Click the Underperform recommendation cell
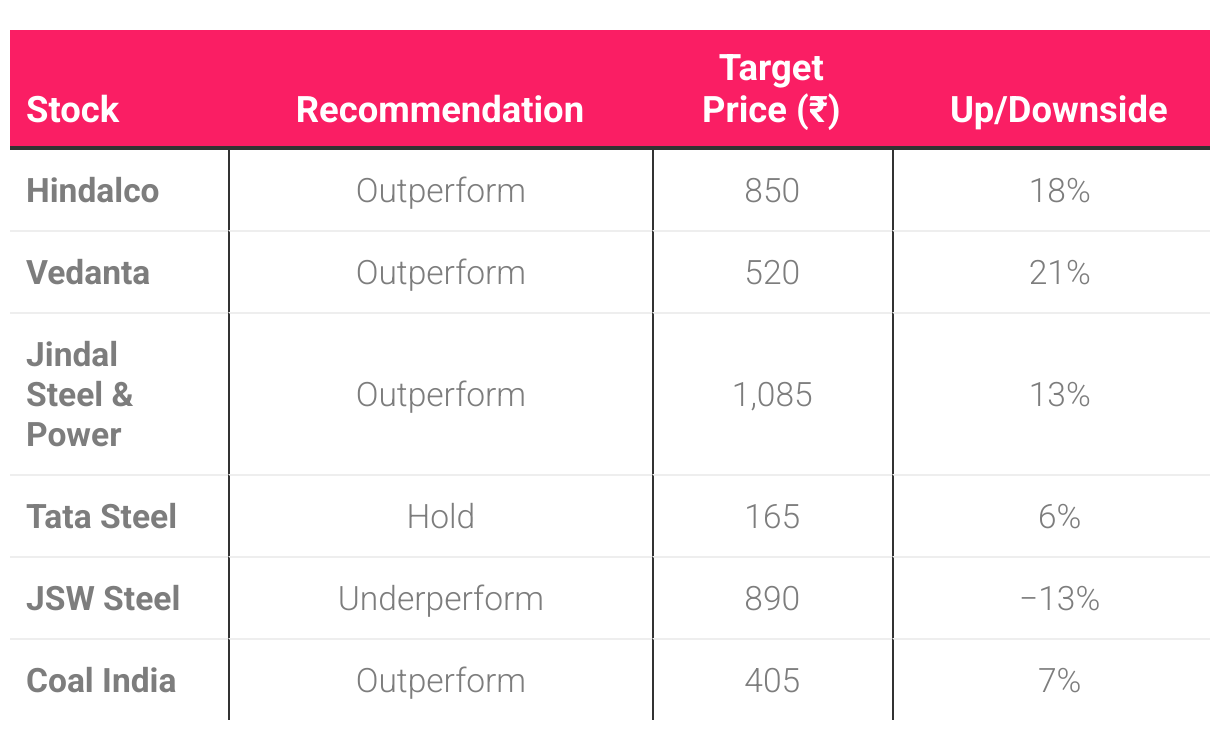The width and height of the screenshot is (1220, 730). [x=440, y=599]
